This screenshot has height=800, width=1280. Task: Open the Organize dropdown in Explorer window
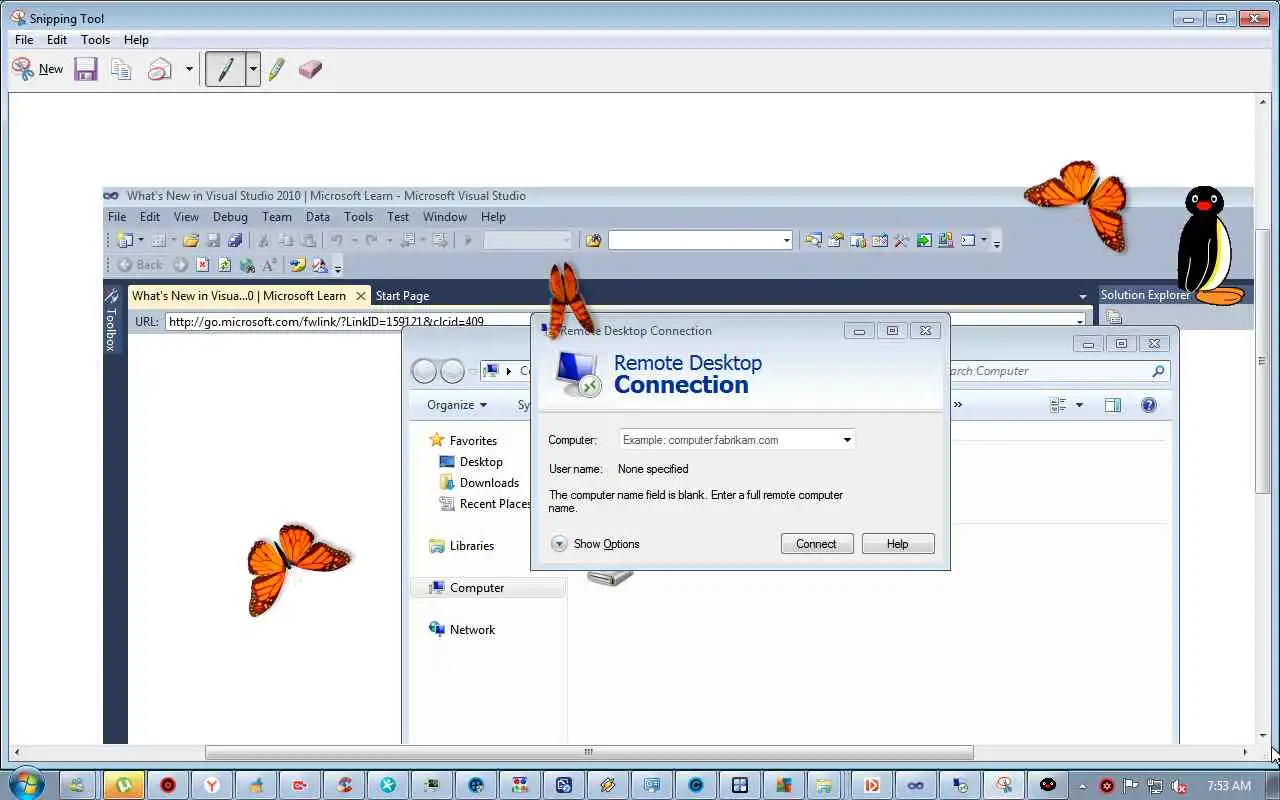pos(457,405)
